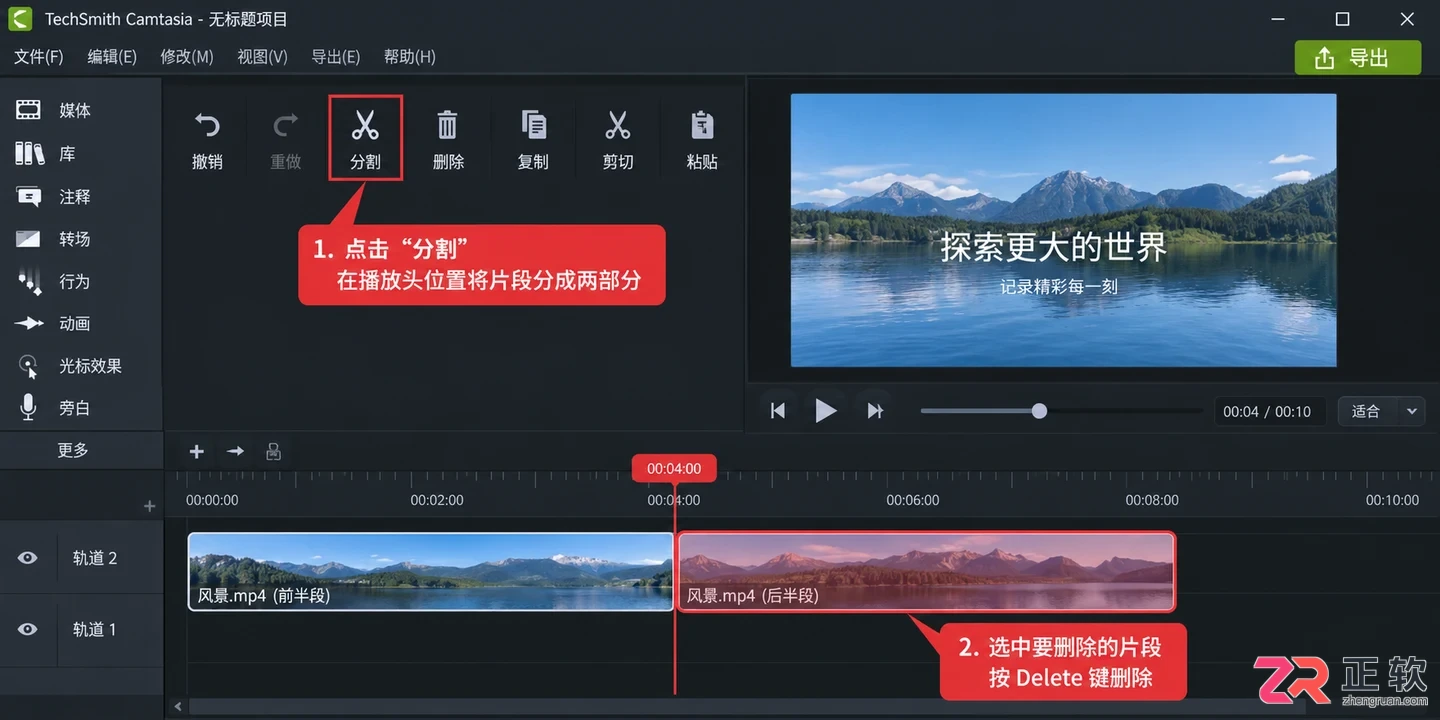Open the 媒体 media panel

pyautogui.click(x=55, y=110)
